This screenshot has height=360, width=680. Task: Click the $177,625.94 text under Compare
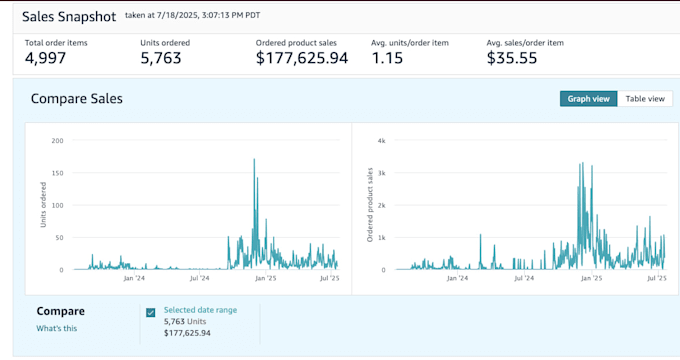pyautogui.click(x=187, y=333)
